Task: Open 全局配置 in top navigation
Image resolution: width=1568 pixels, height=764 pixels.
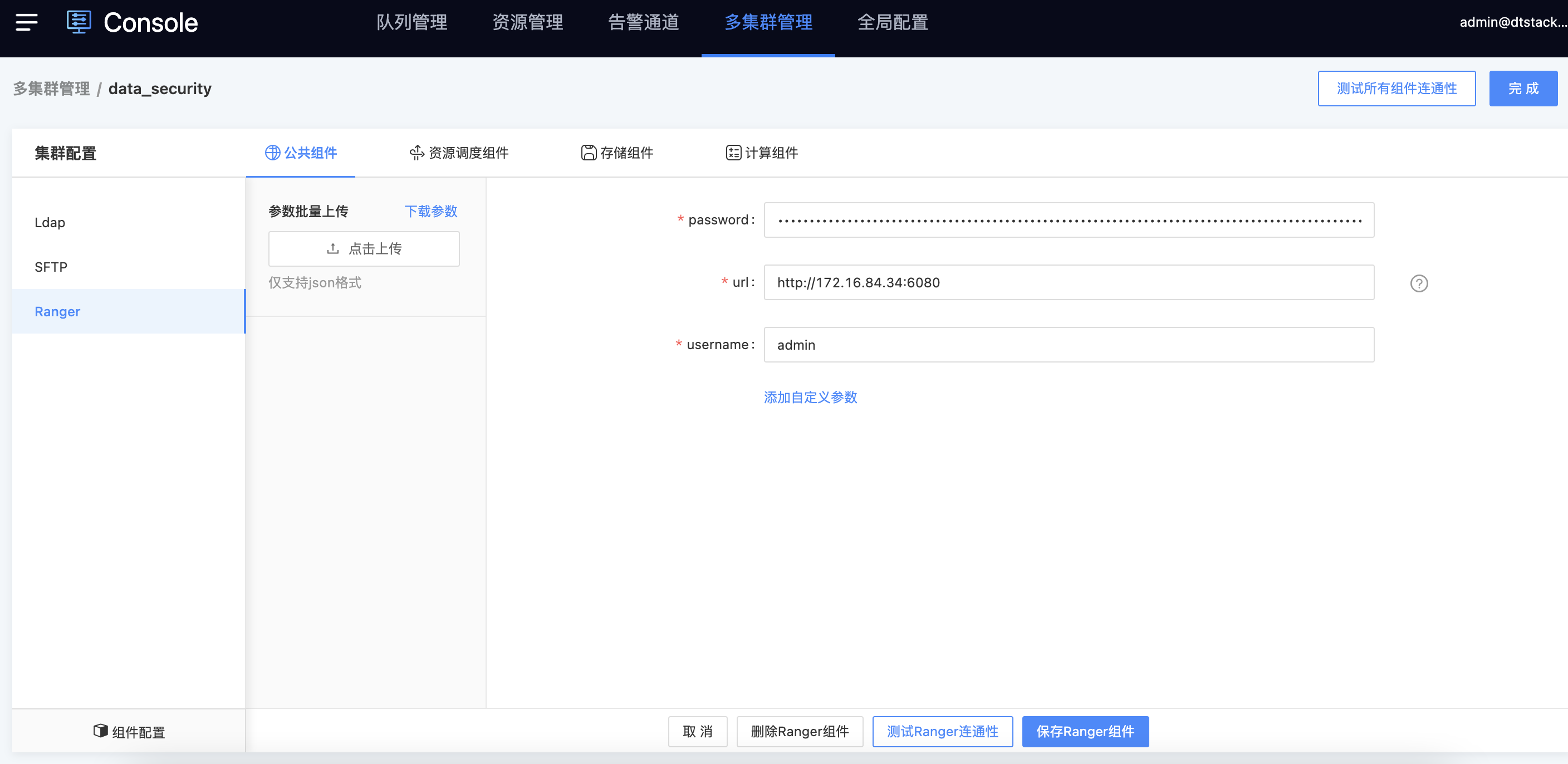Action: 893,22
